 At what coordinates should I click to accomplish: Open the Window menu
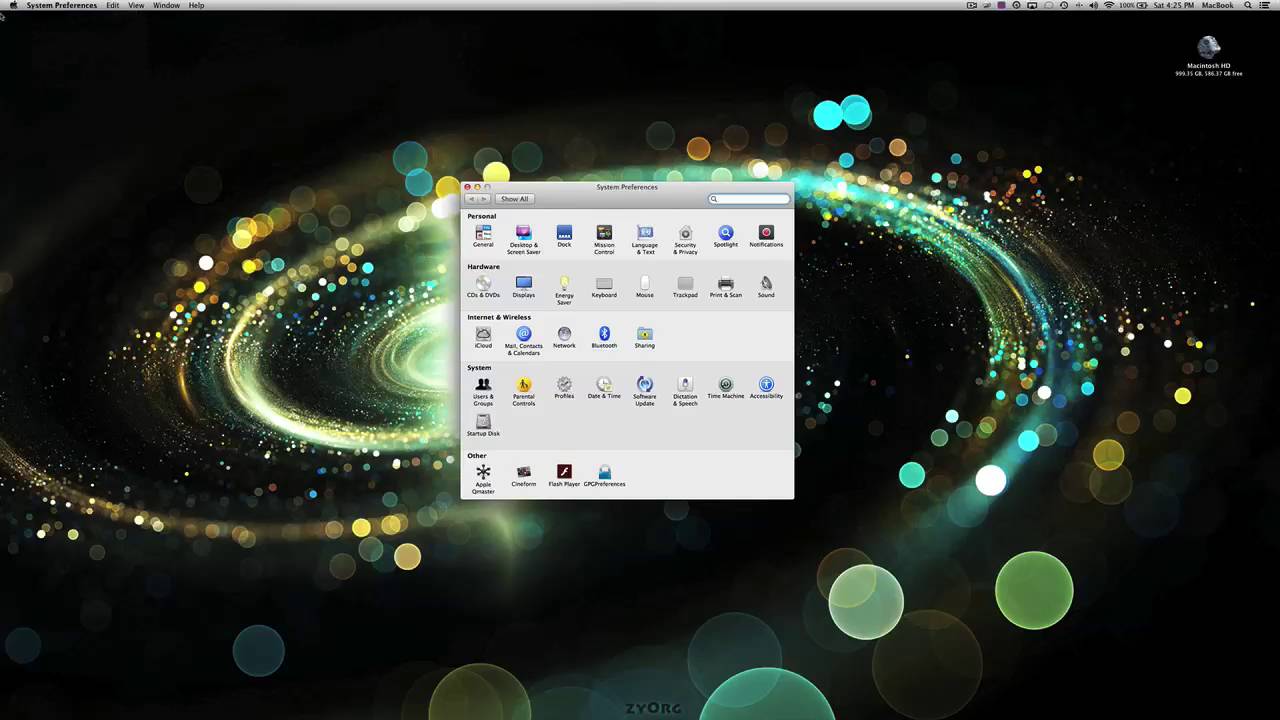(166, 5)
